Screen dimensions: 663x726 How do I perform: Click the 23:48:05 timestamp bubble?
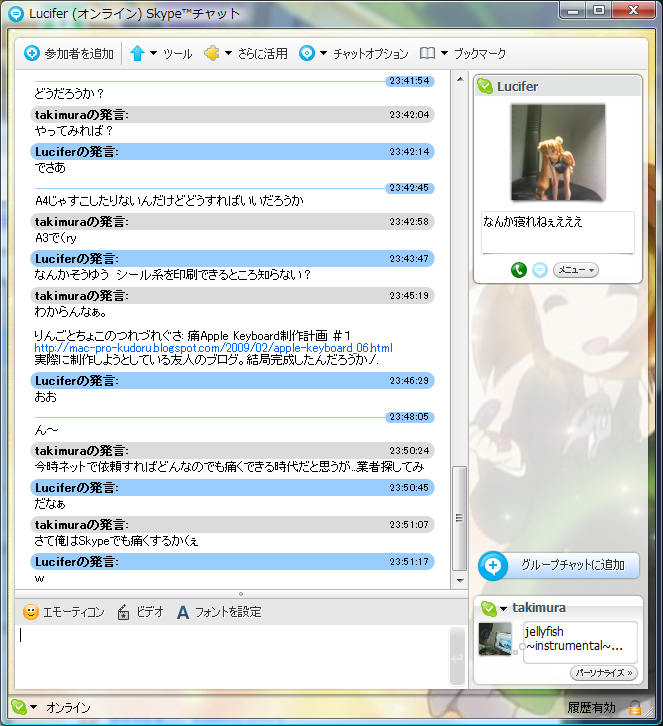[x=409, y=417]
